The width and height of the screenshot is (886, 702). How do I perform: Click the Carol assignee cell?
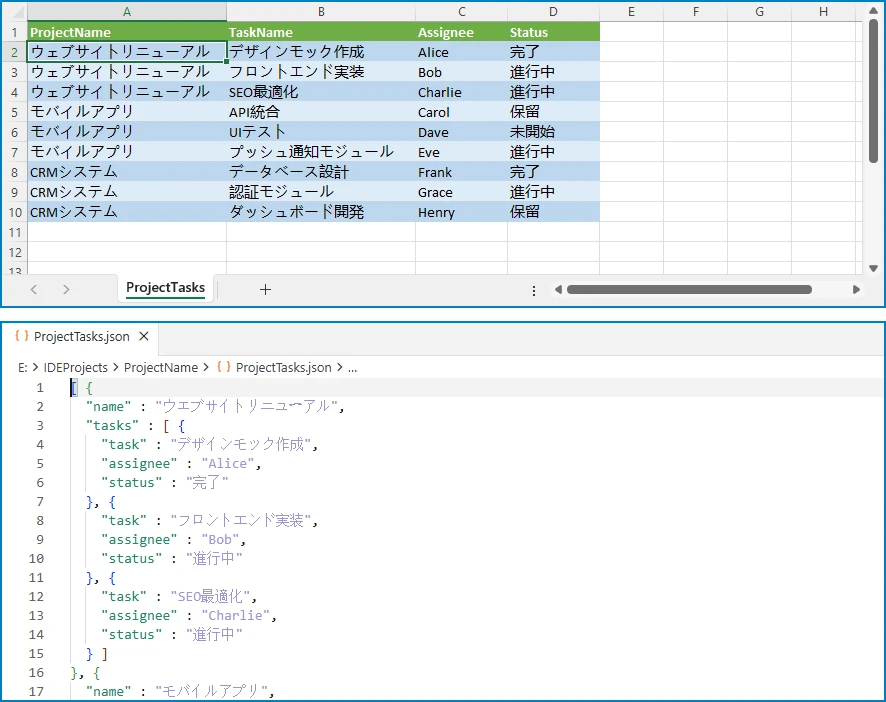pos(462,112)
